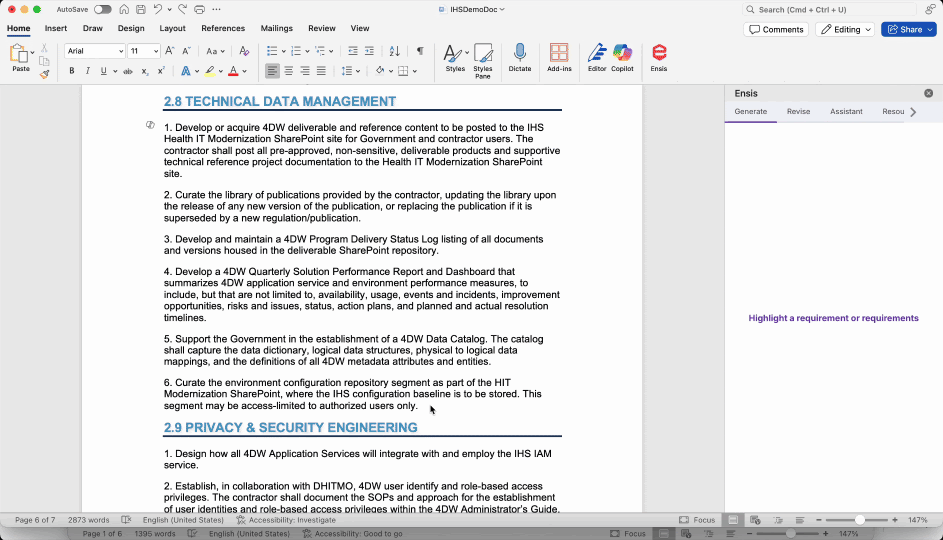
Task: Open the Add-ins gallery
Action: click(559, 58)
